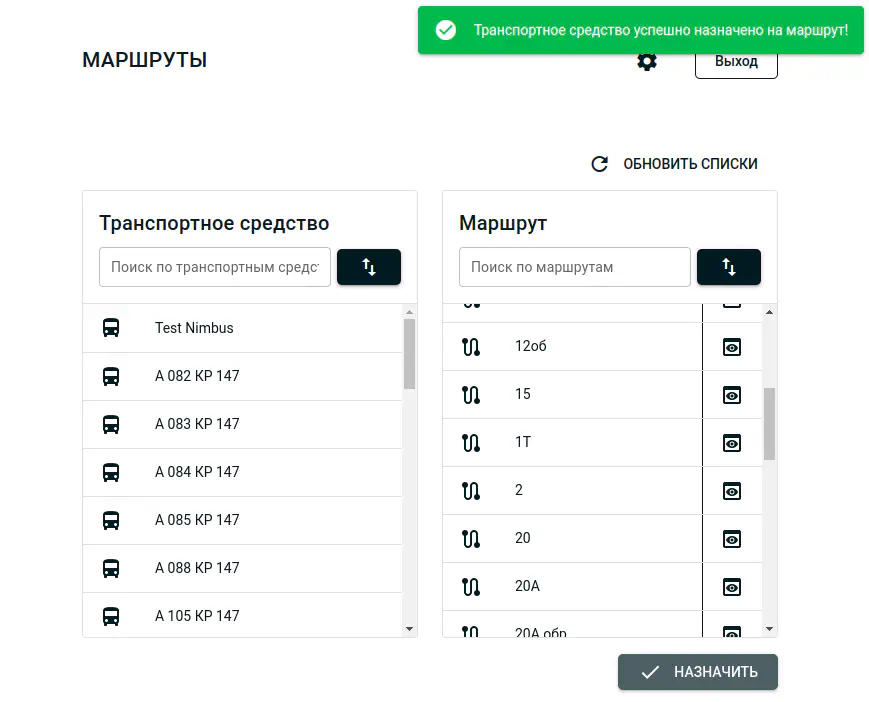Click the success checkmark in green notification
Screen dimensions: 869x702
click(x=446, y=31)
